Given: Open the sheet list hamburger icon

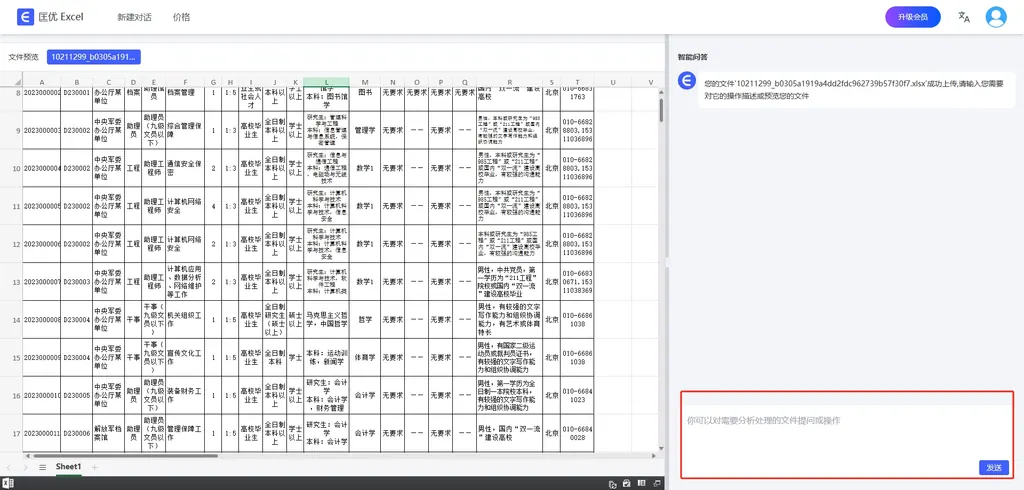Looking at the screenshot, I should 42,467.
